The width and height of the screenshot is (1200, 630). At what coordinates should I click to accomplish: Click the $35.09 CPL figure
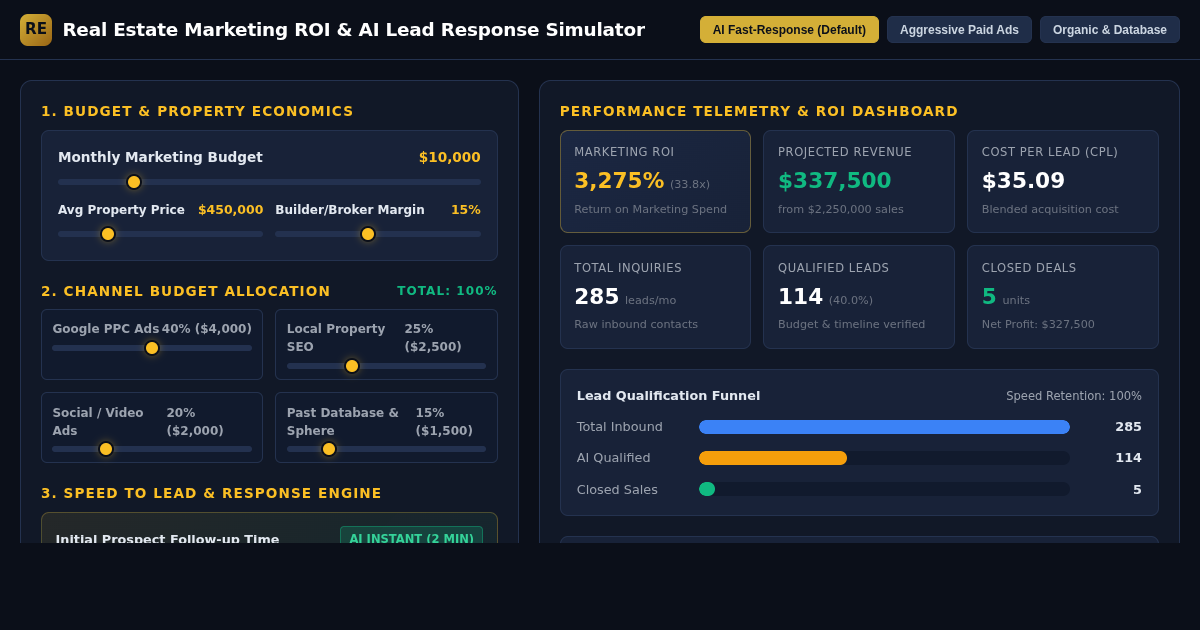[x=1023, y=181]
